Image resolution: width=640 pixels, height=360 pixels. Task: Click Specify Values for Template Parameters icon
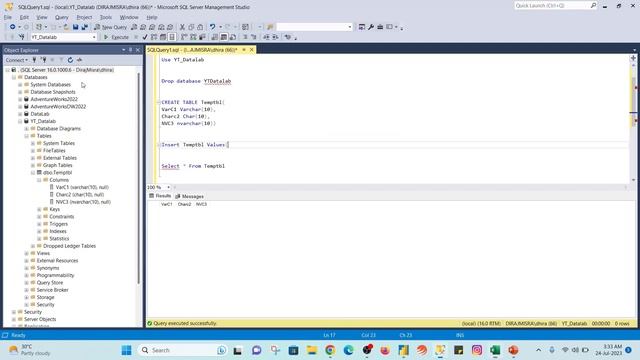288,37
